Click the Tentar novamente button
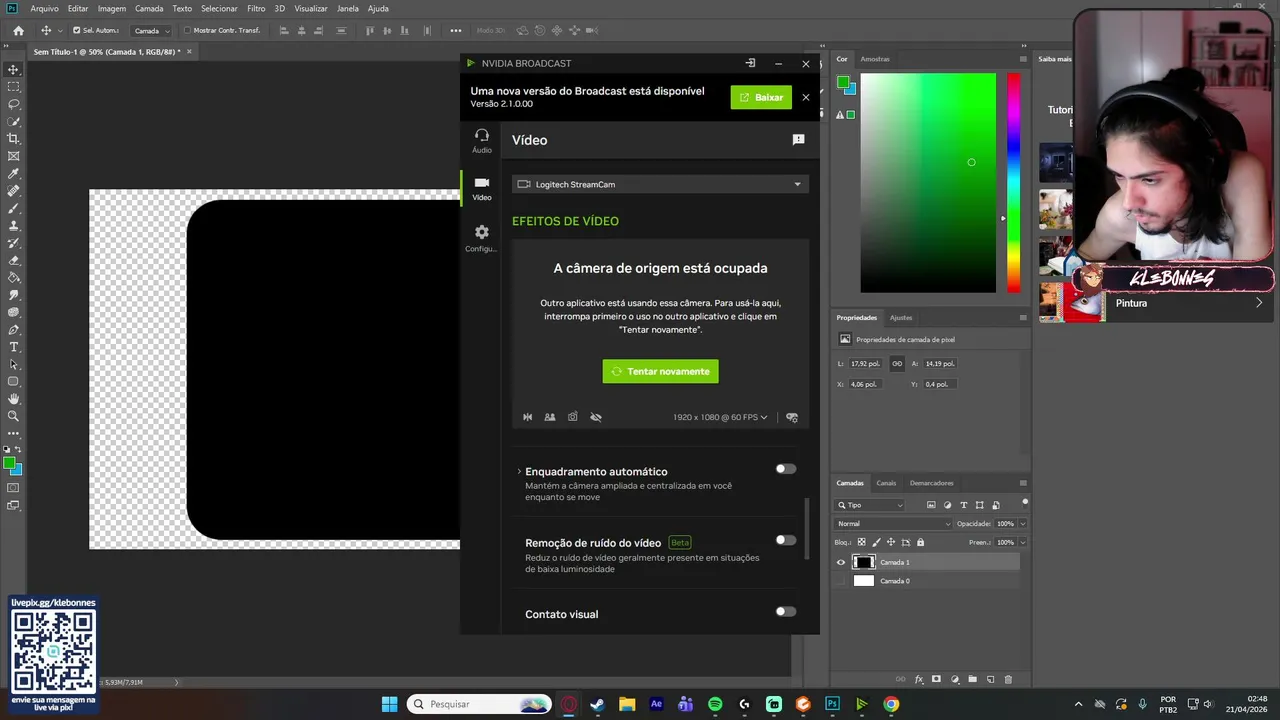Viewport: 1280px width, 720px height. tap(660, 371)
